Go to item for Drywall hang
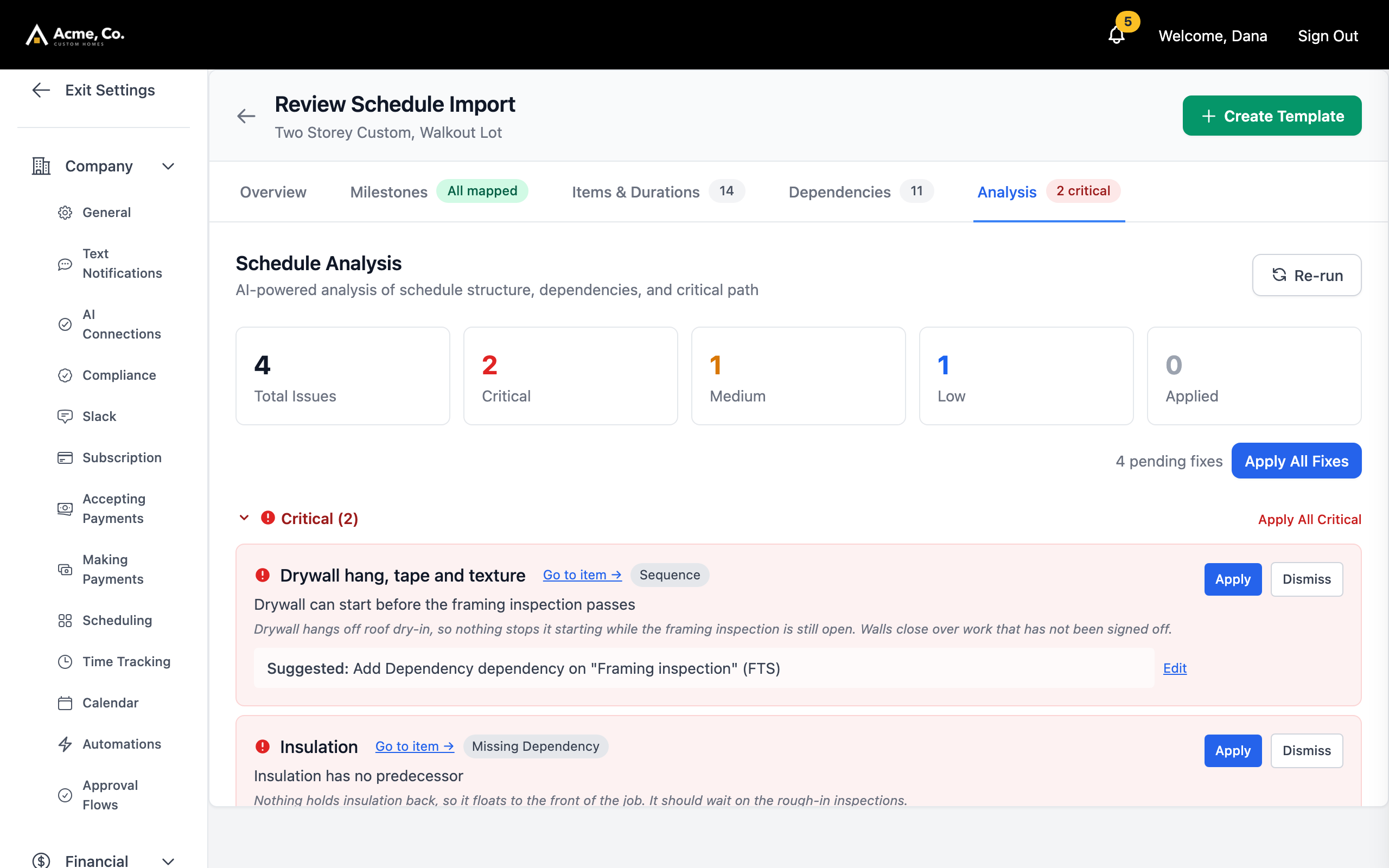The width and height of the screenshot is (1389, 868). (582, 575)
